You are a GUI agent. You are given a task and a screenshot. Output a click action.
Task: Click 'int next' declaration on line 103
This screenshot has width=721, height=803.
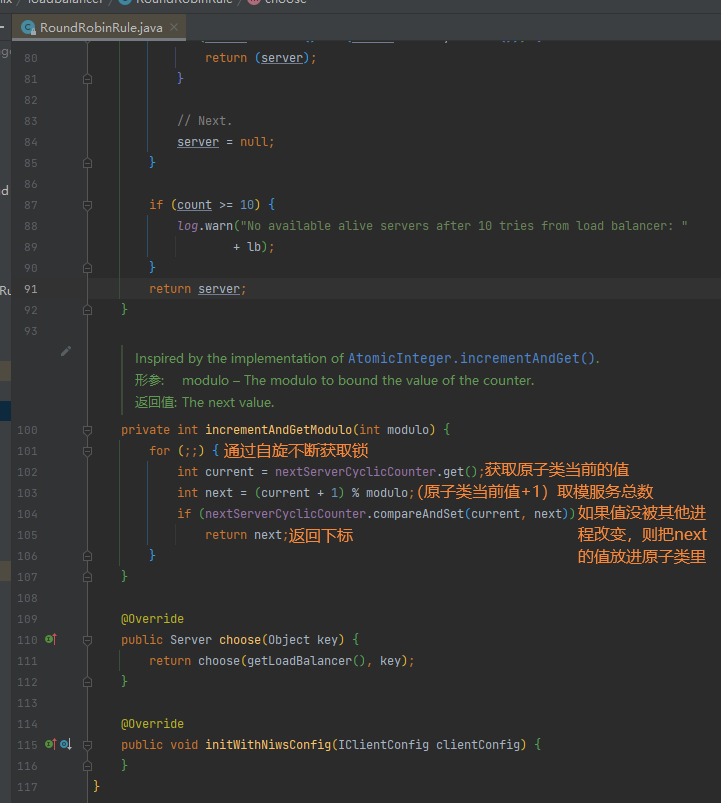pos(205,493)
